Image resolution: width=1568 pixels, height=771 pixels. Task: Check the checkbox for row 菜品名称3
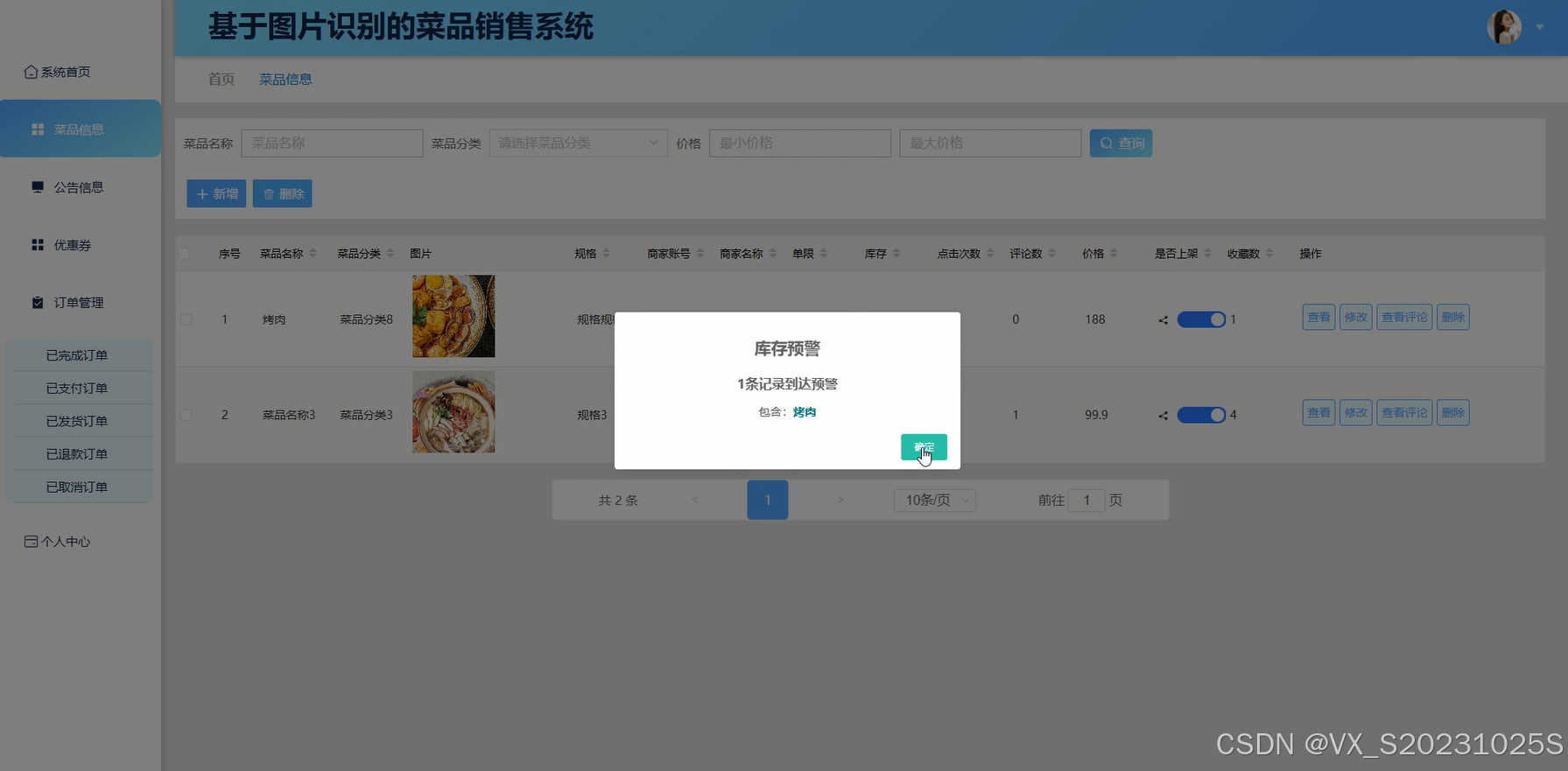coord(186,415)
